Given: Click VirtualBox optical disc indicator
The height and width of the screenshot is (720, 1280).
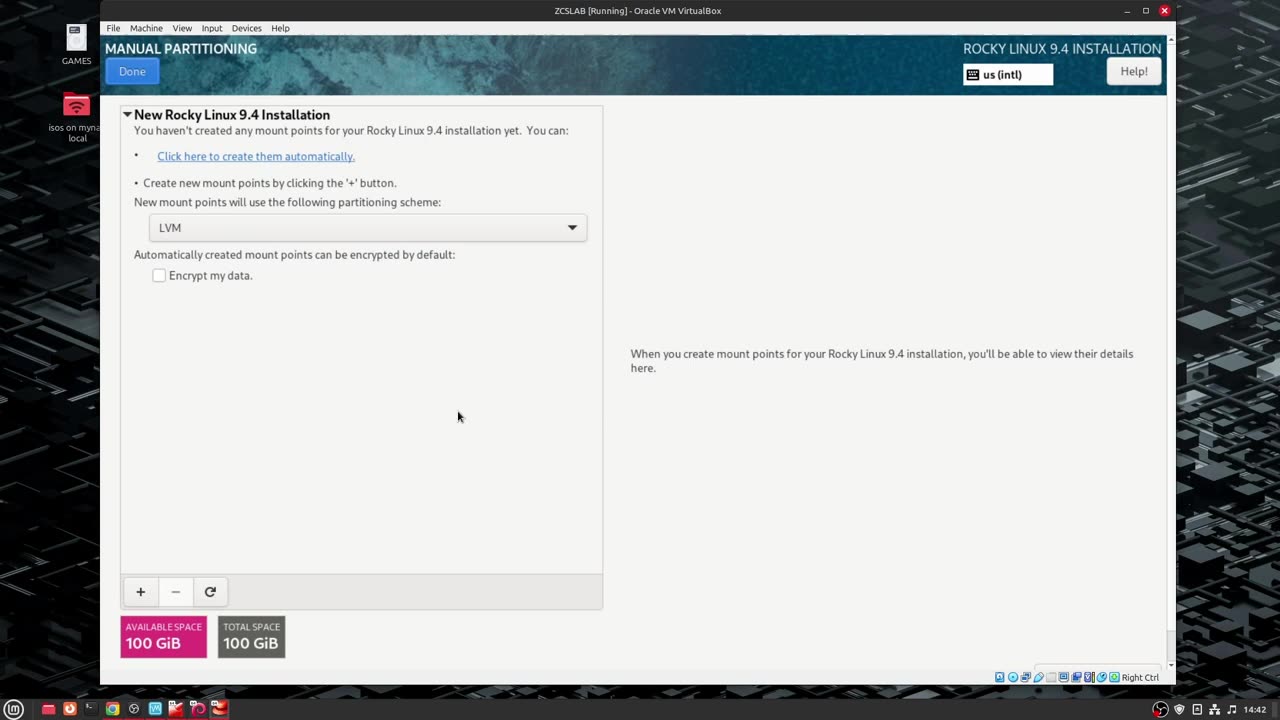Looking at the screenshot, I should (x=1013, y=677).
